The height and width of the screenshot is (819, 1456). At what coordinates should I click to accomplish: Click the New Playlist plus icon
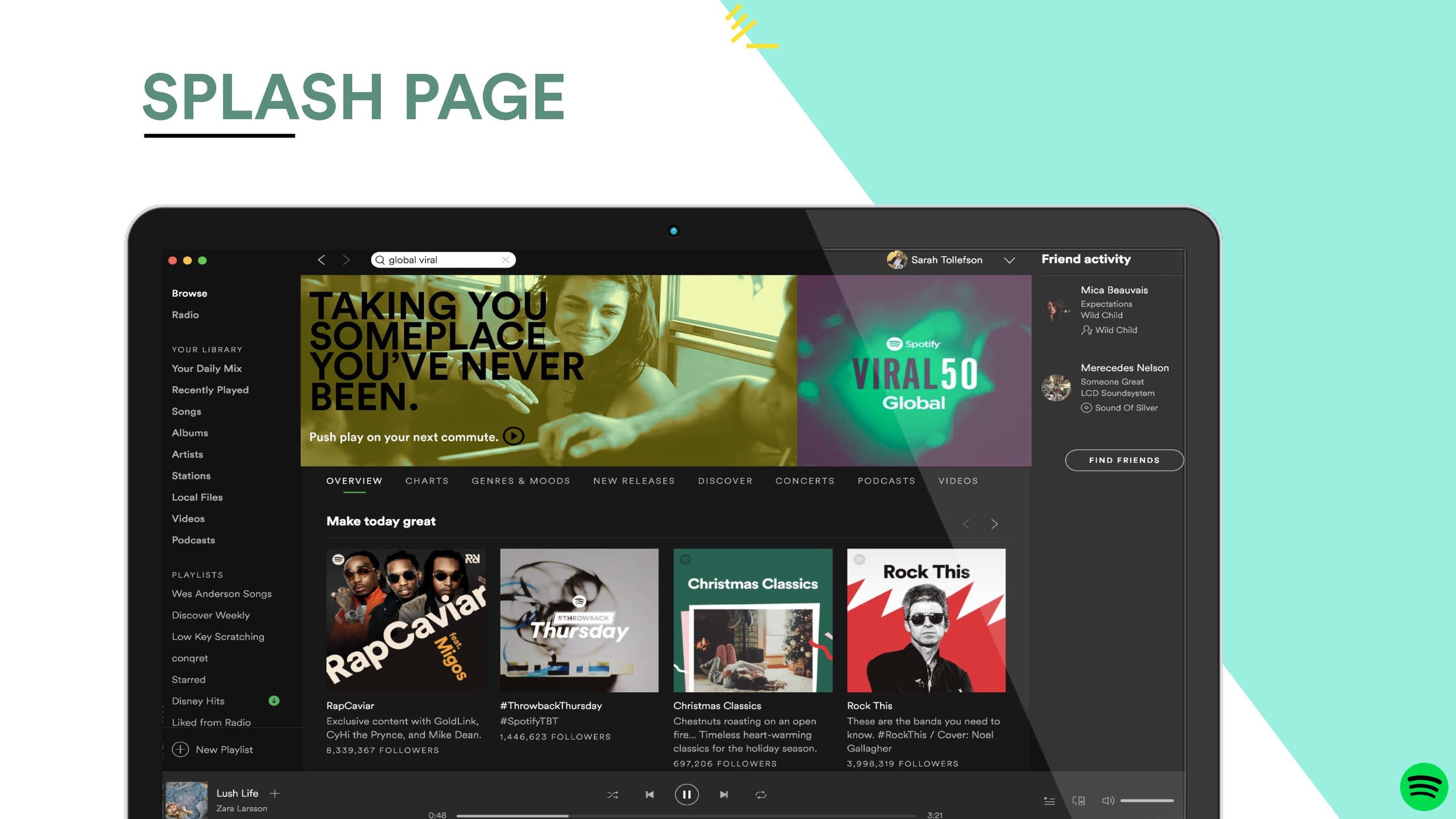tap(181, 750)
